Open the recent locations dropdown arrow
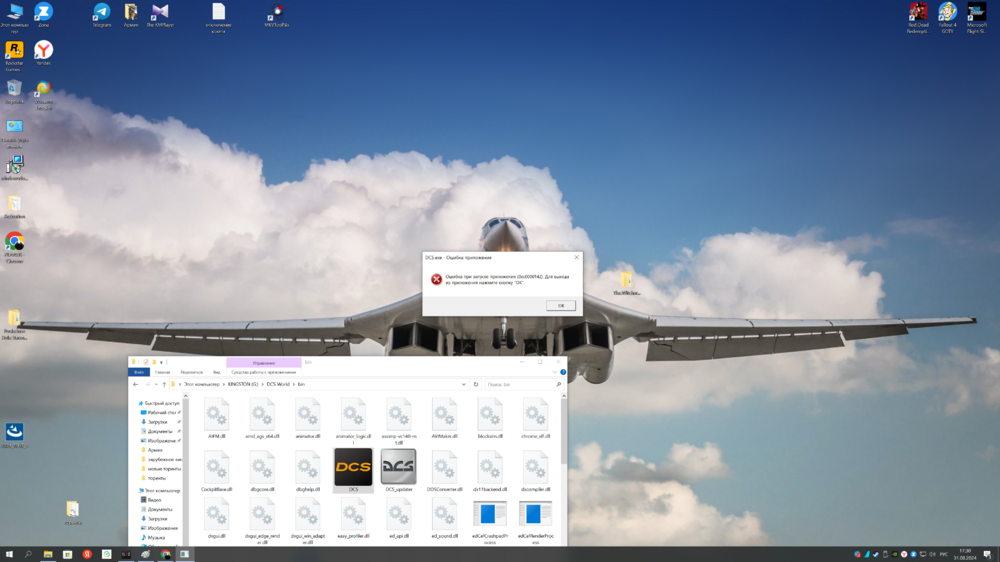Image resolution: width=1000 pixels, height=562 pixels. tap(156, 384)
